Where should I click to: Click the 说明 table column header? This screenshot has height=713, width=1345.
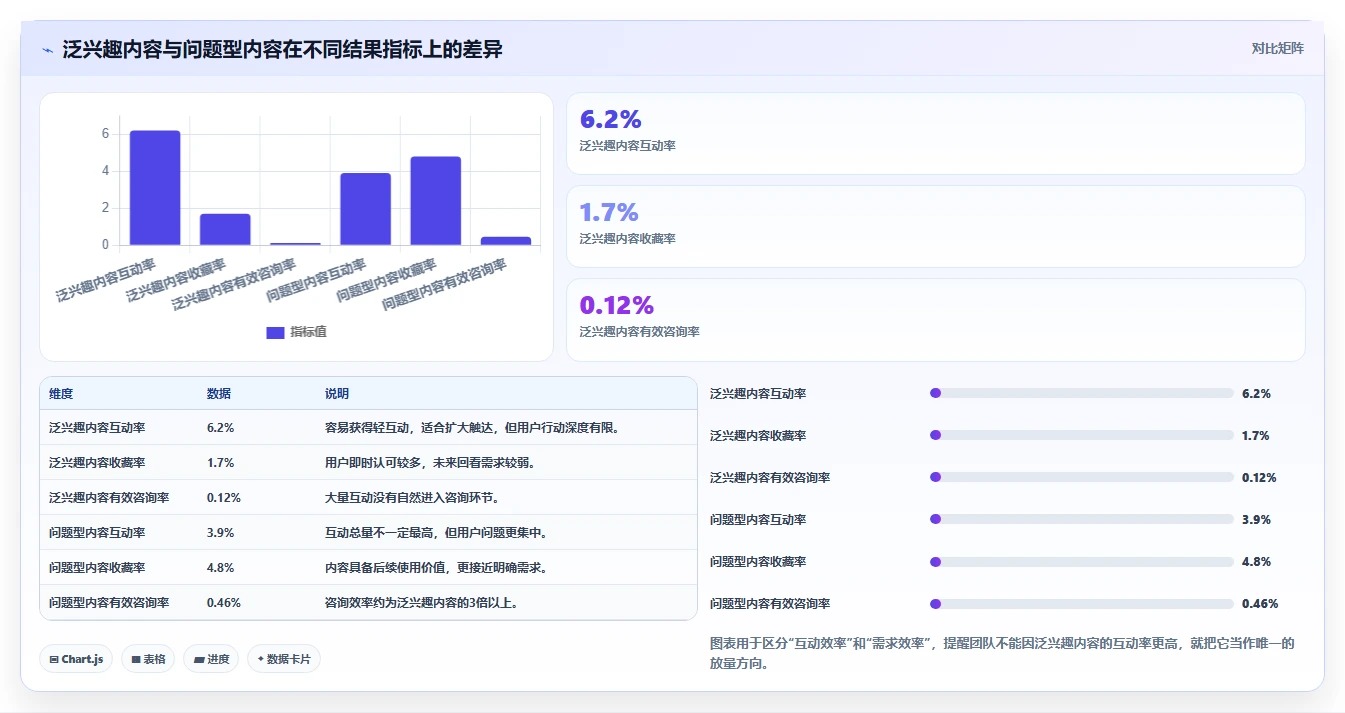coord(337,394)
